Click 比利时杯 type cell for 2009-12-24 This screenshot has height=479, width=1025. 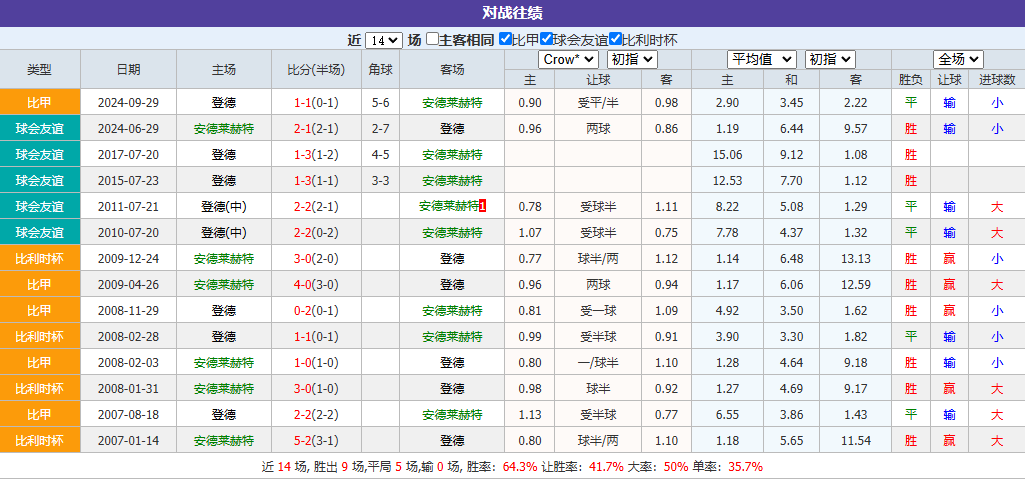[40, 259]
